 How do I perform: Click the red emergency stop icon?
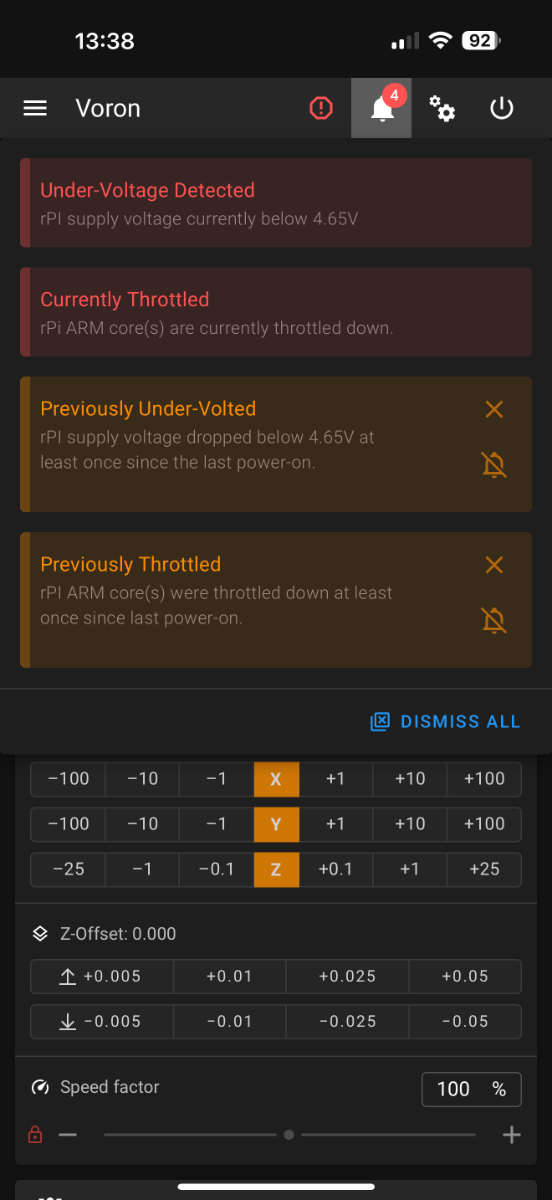(321, 108)
